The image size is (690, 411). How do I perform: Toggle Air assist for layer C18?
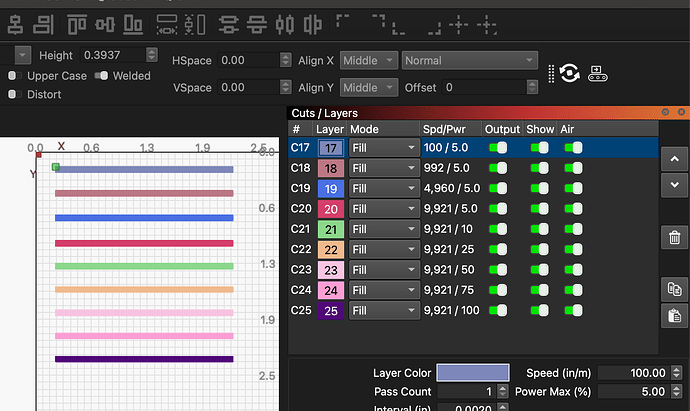(573, 168)
